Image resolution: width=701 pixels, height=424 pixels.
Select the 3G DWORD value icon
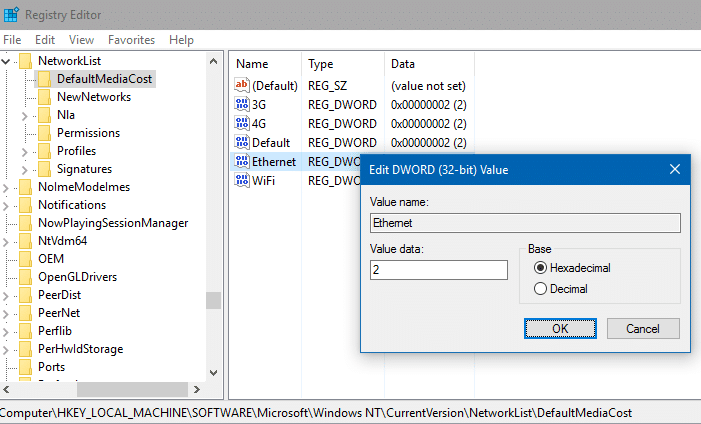(x=241, y=104)
